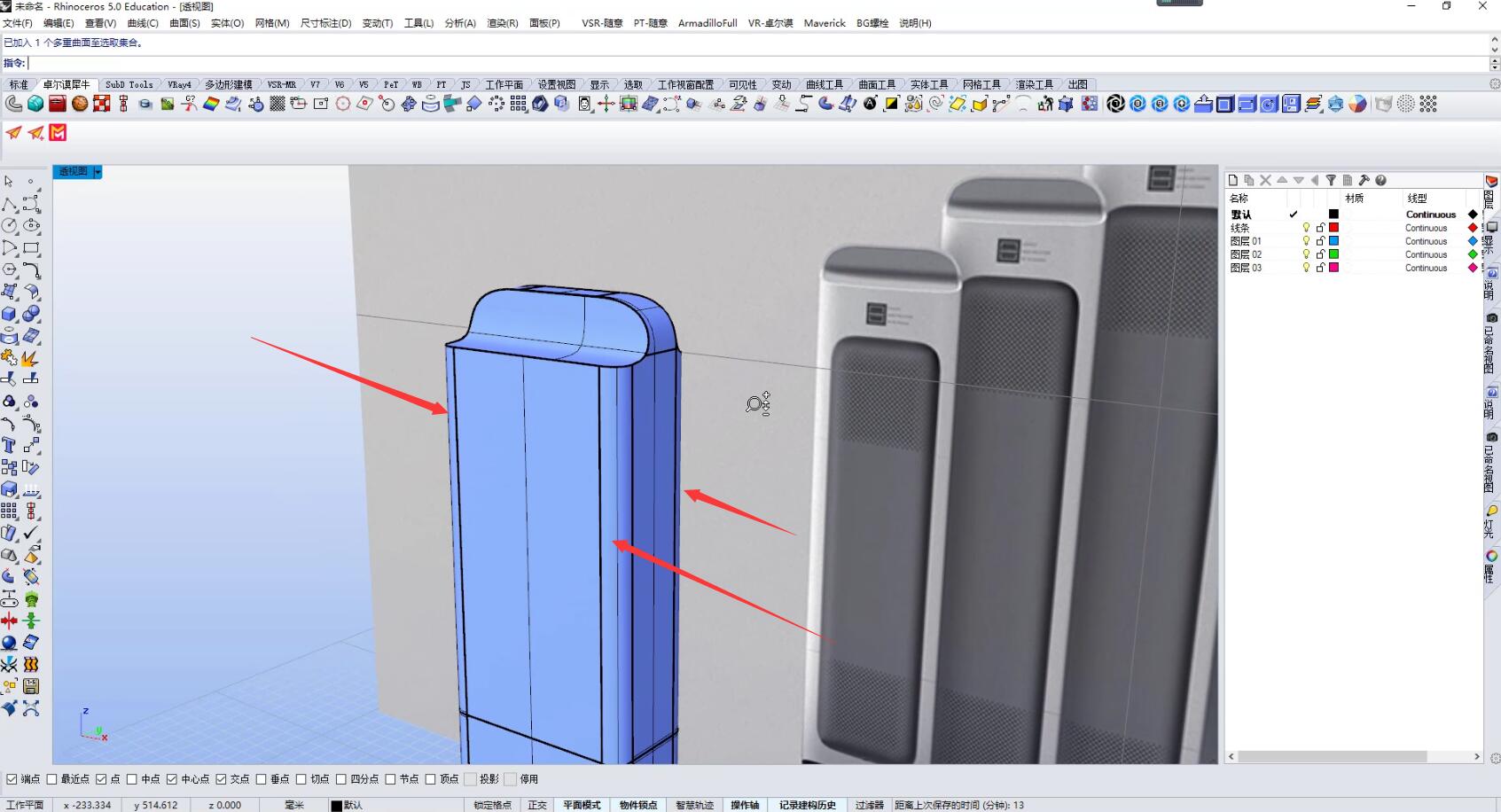Open the 曲面(S) menu
This screenshot has height=812, width=1501.
(x=184, y=23)
